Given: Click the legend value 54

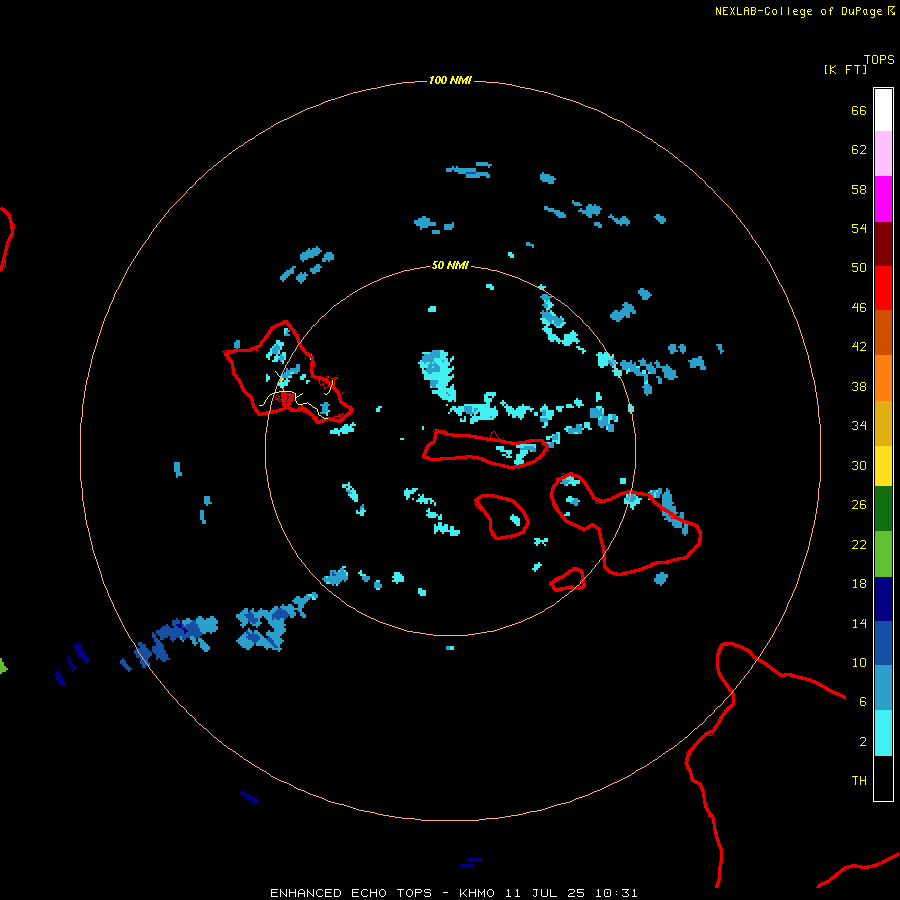Looking at the screenshot, I should [x=859, y=228].
